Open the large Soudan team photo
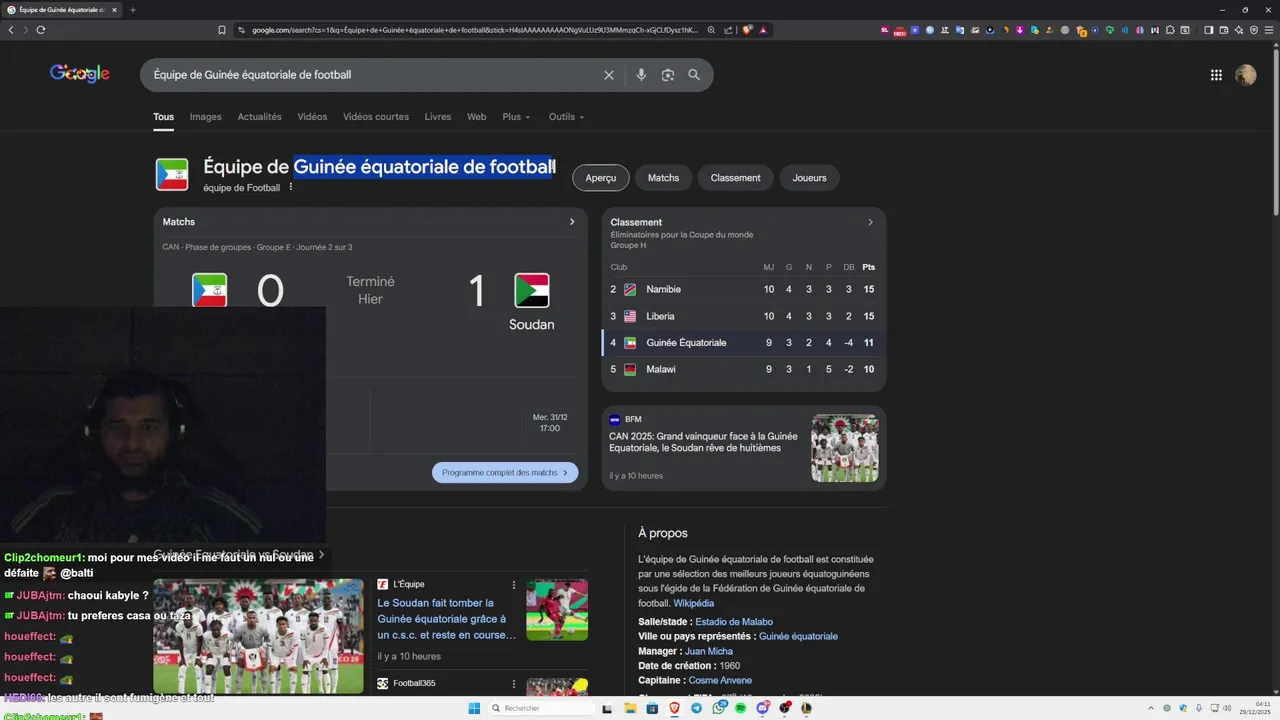Image resolution: width=1280 pixels, height=720 pixels. coord(258,636)
